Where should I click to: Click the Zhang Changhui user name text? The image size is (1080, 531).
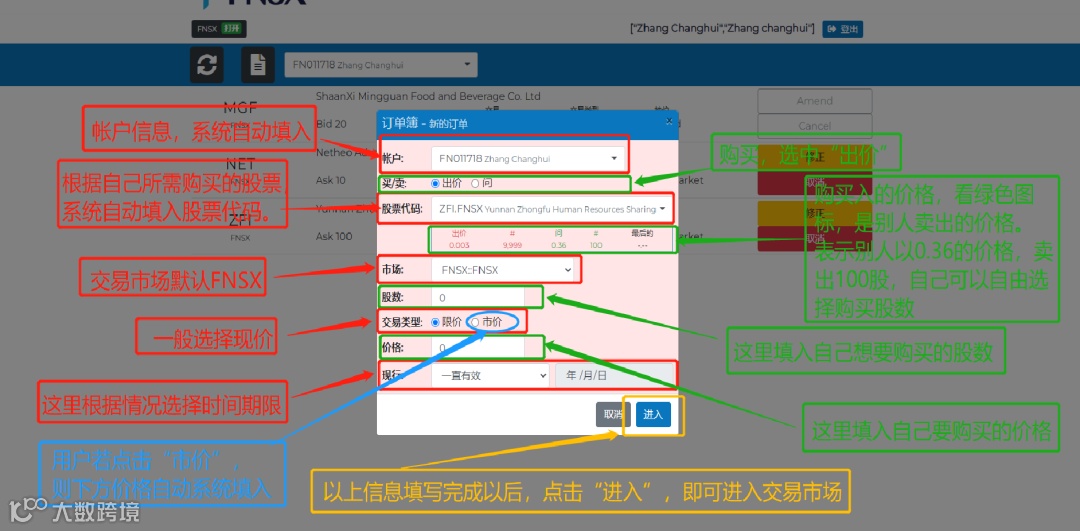(x=723, y=29)
